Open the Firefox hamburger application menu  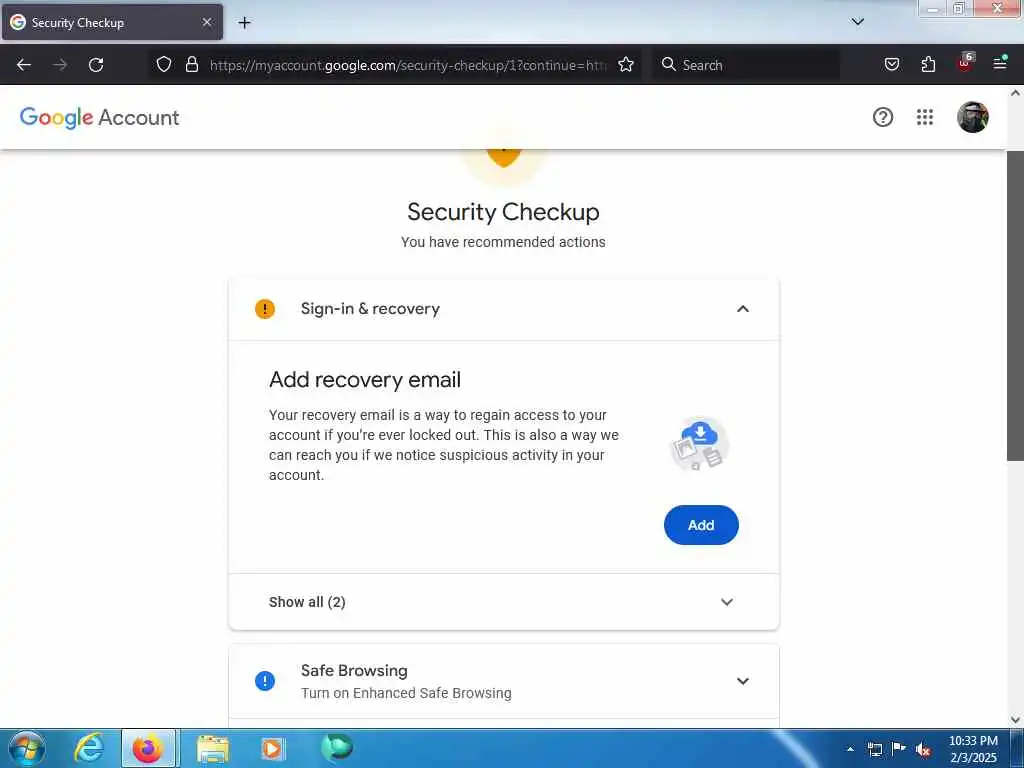999,64
